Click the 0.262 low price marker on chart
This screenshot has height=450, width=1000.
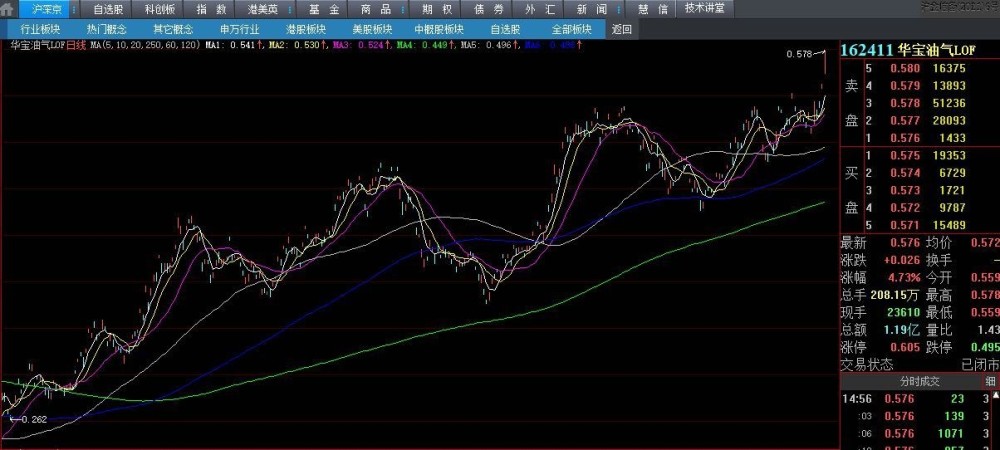tap(34, 419)
